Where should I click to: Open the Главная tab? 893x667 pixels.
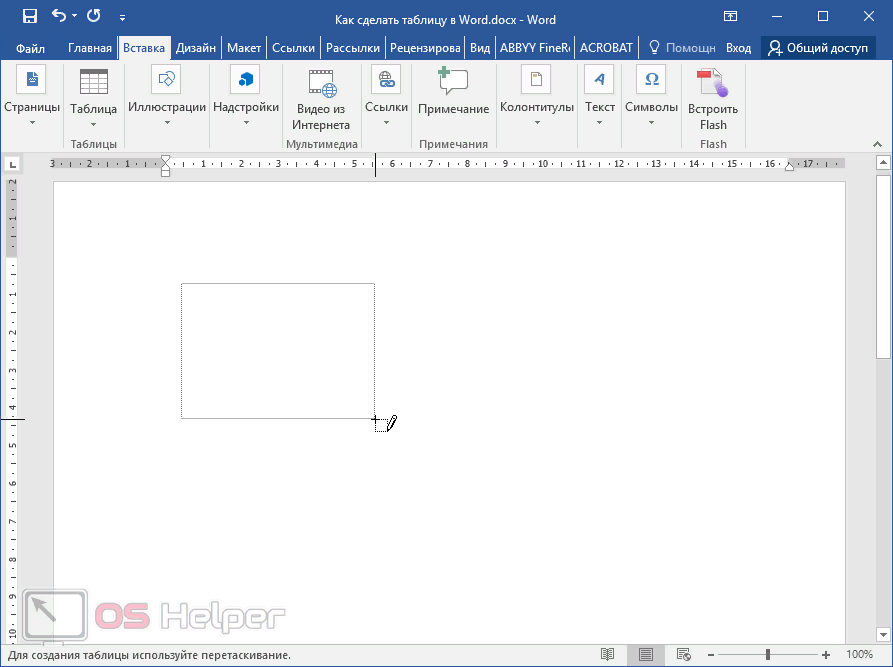(90, 48)
